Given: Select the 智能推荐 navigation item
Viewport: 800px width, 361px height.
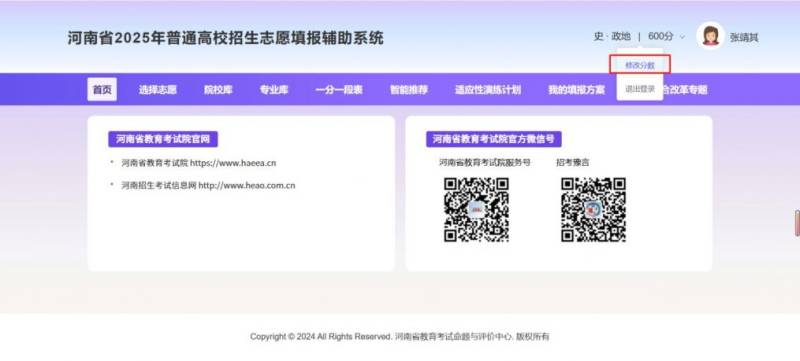Looking at the screenshot, I should click(409, 90).
